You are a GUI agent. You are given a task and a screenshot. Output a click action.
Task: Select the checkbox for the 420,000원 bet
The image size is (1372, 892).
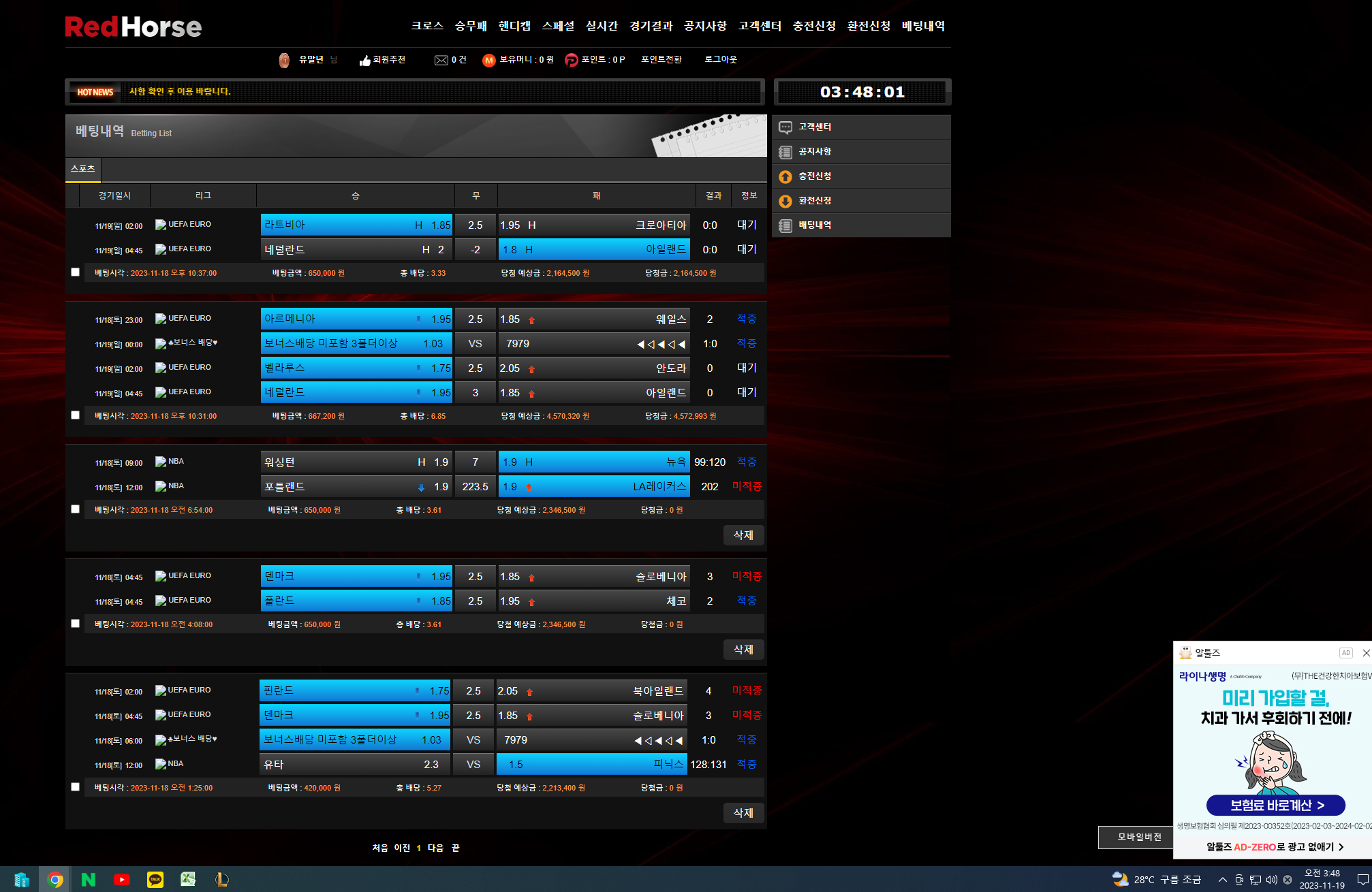[x=76, y=787]
